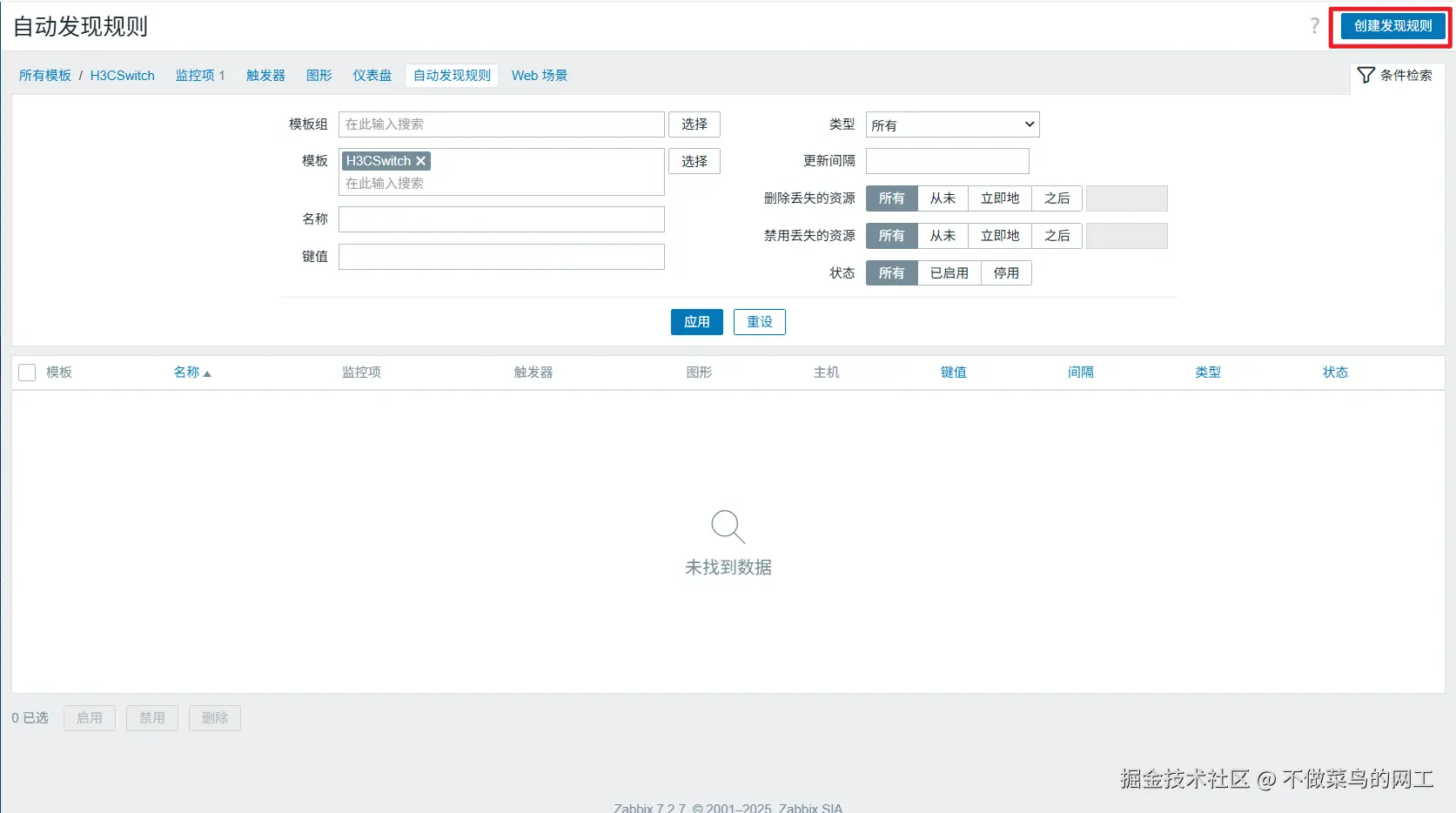Switch to the Web 场景 tab
The image size is (1456, 813).
tap(540, 76)
